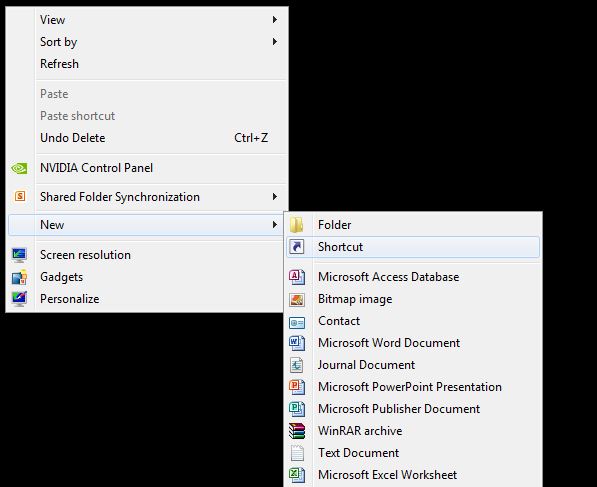Click the Gadgets icon

19,277
